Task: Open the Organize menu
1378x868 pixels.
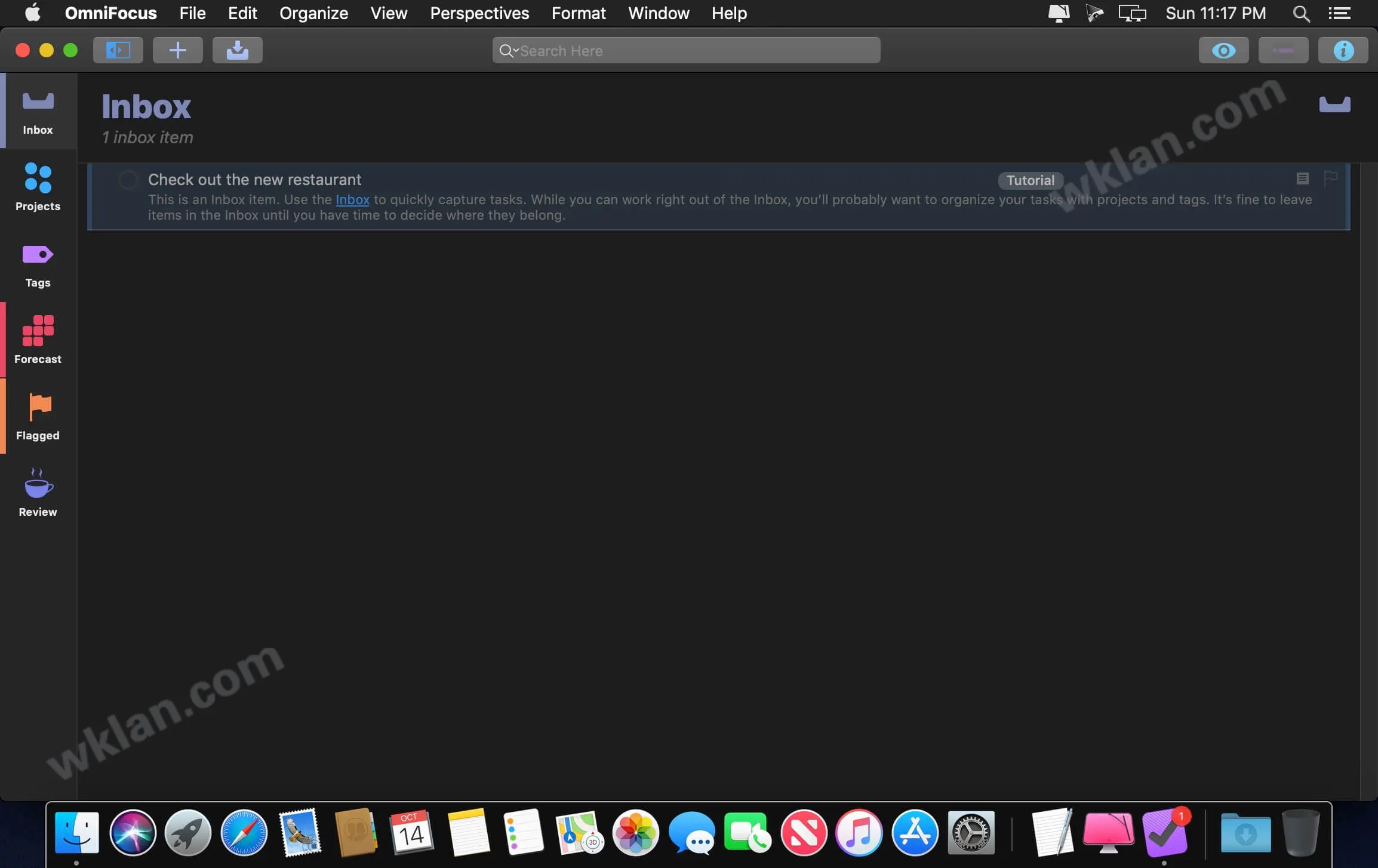Action: [313, 13]
